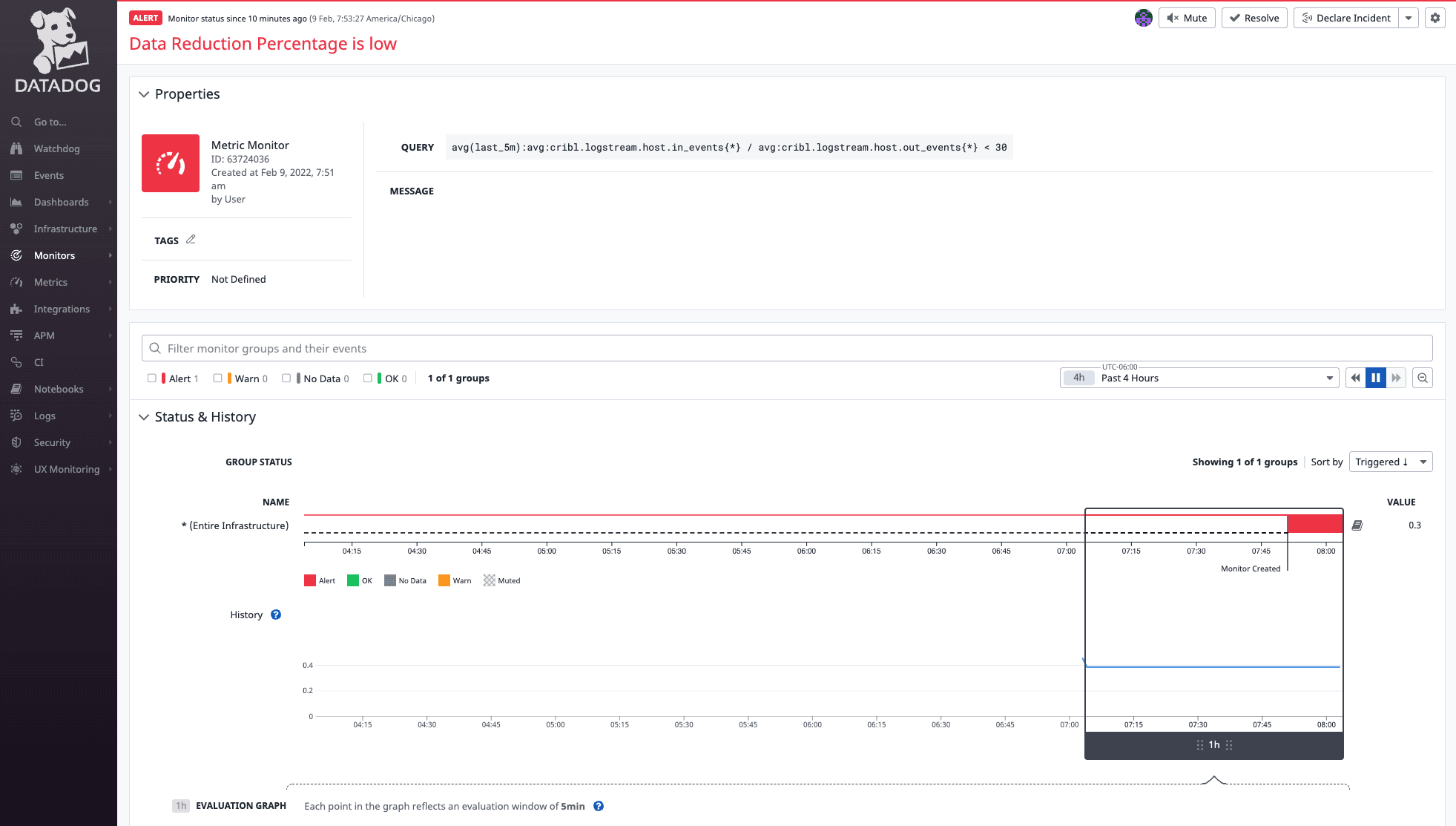Step back timeframe with rewind icon
This screenshot has height=826, width=1456.
coord(1356,378)
